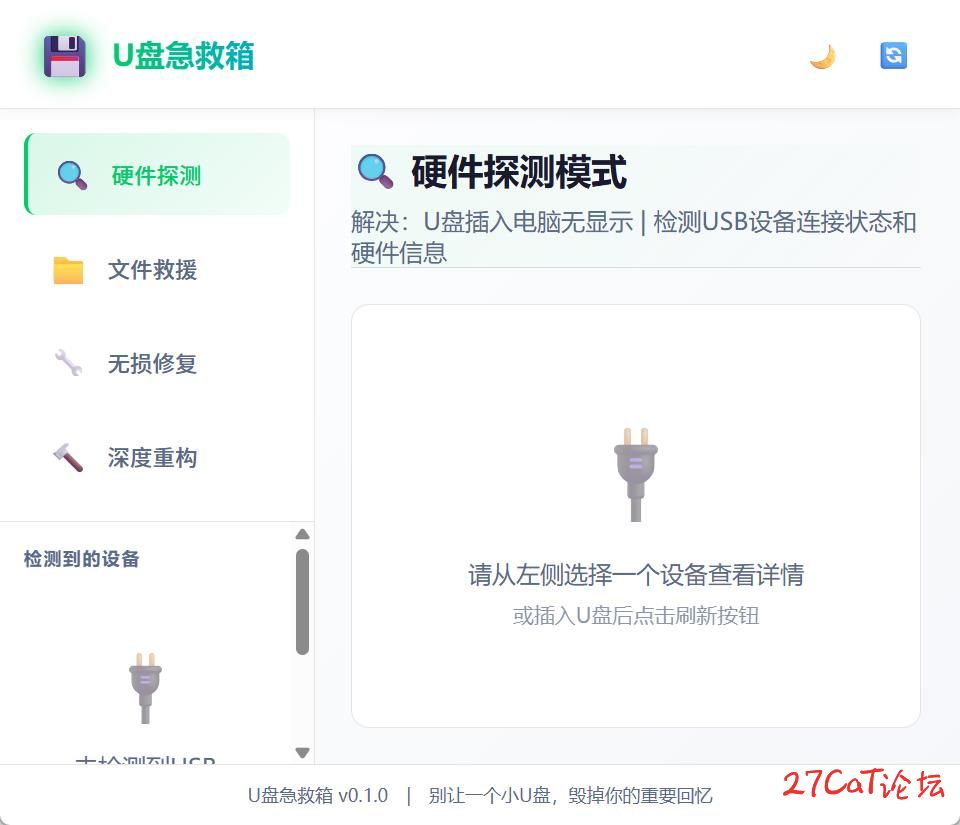960x825 pixels.
Task: Switch to the 硬件探测 tab
Action: (x=156, y=176)
